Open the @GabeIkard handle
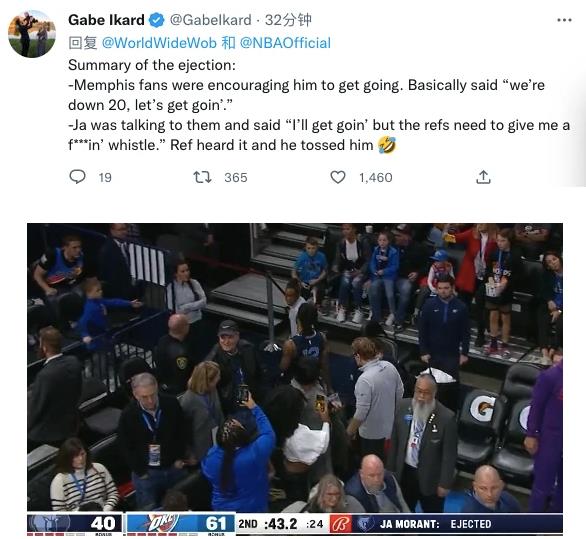This screenshot has width=586, height=539. (211, 20)
